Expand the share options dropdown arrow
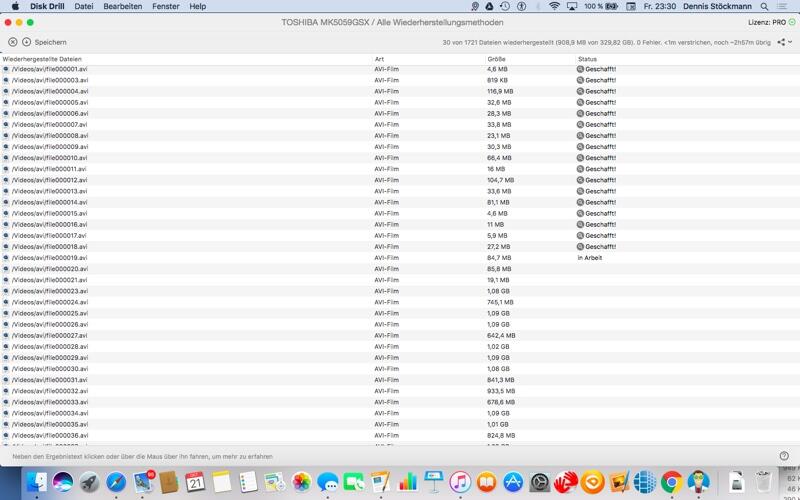This screenshot has height=500, width=800. click(790, 42)
